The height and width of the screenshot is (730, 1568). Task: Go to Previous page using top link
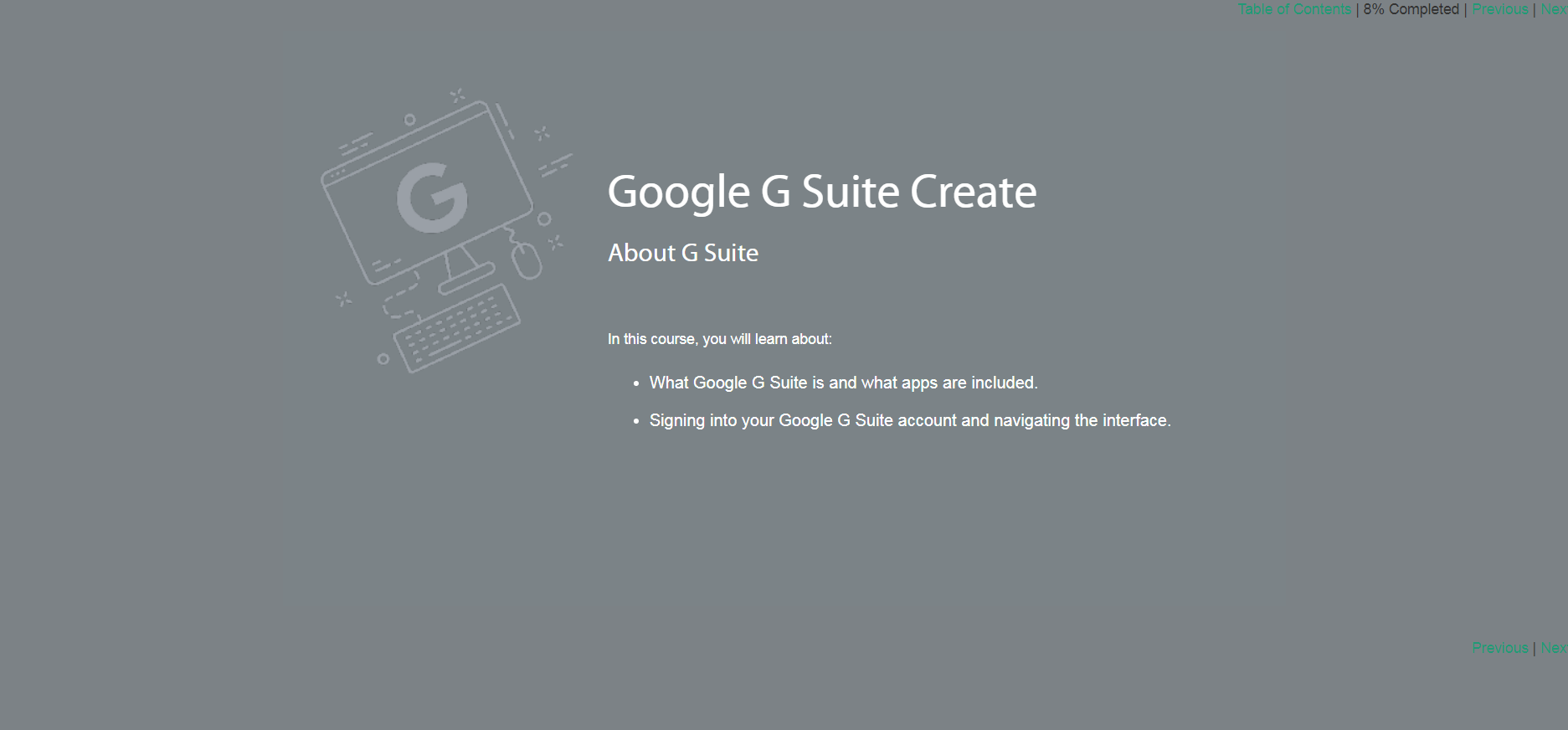[1500, 9]
